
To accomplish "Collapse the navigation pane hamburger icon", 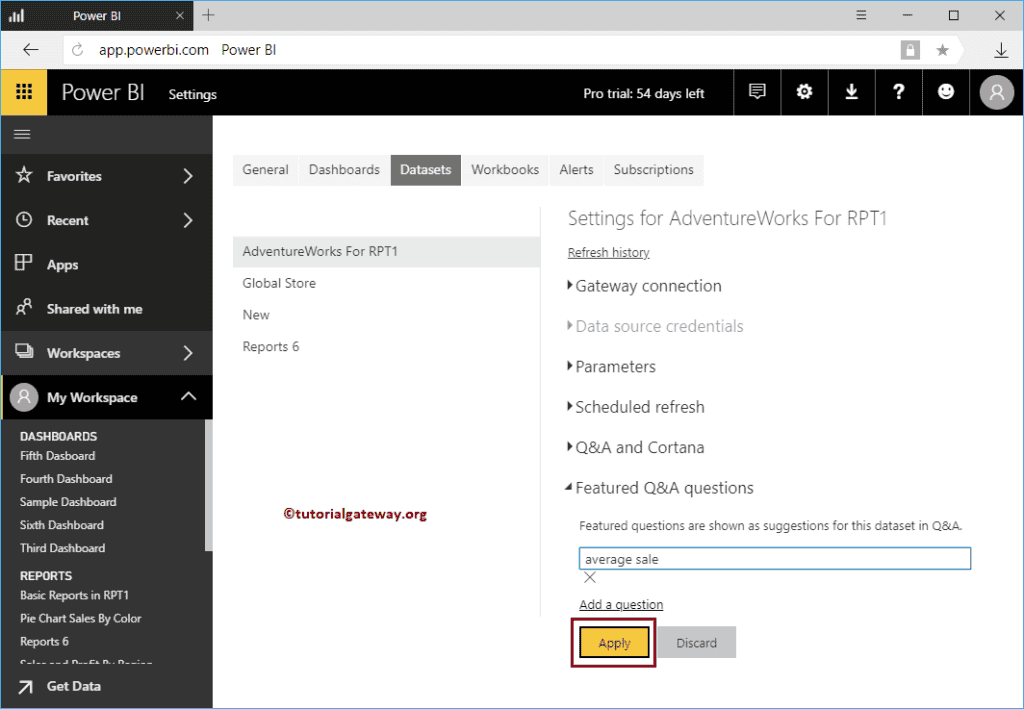I will click(x=22, y=134).
